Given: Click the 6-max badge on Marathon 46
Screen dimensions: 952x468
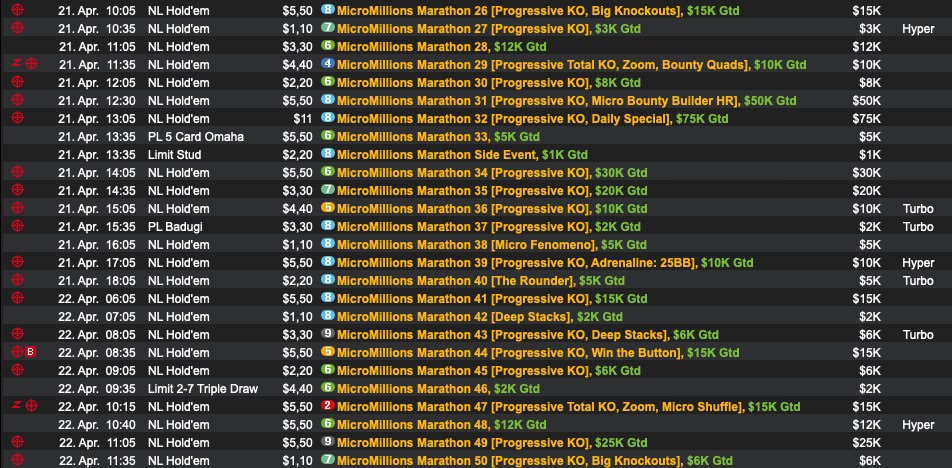Looking at the screenshot, I should pyautogui.click(x=328, y=388).
